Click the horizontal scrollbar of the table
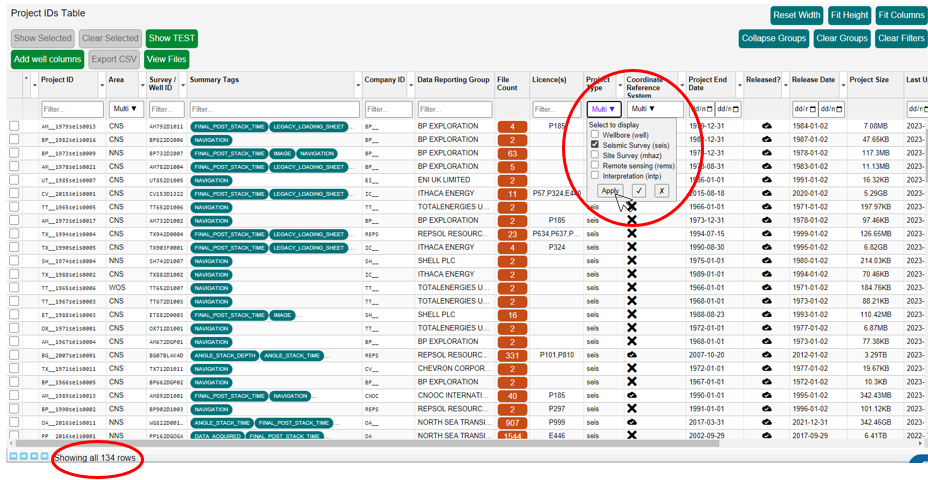 [x=366, y=443]
